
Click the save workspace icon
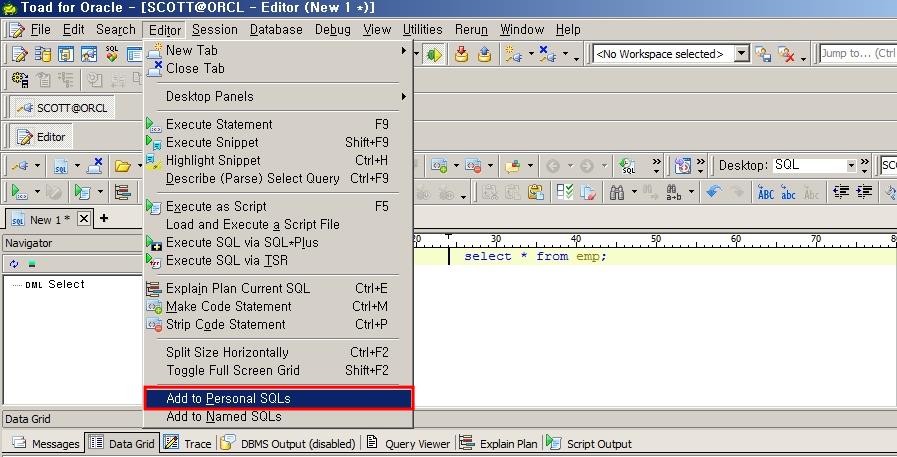pyautogui.click(x=763, y=54)
